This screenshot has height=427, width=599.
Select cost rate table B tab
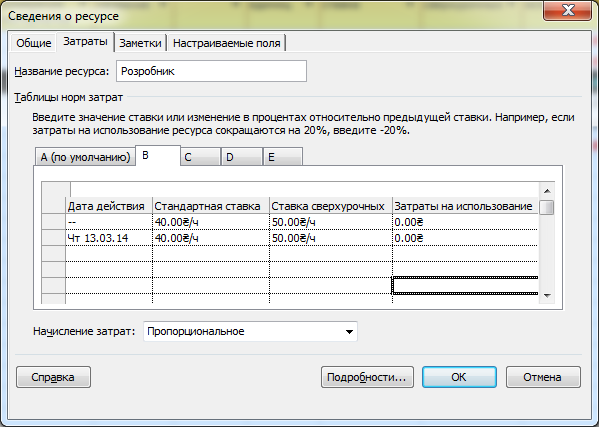(158, 155)
